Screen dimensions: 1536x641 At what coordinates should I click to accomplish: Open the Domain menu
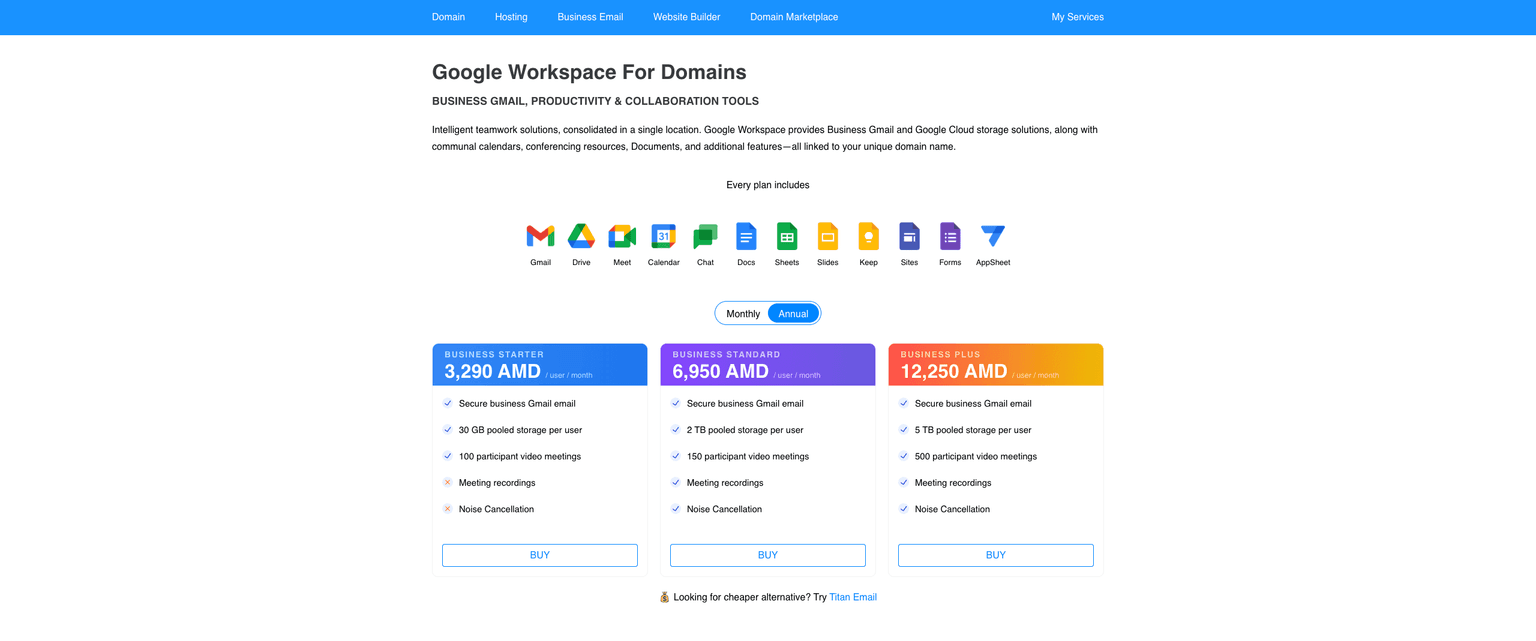(x=448, y=17)
